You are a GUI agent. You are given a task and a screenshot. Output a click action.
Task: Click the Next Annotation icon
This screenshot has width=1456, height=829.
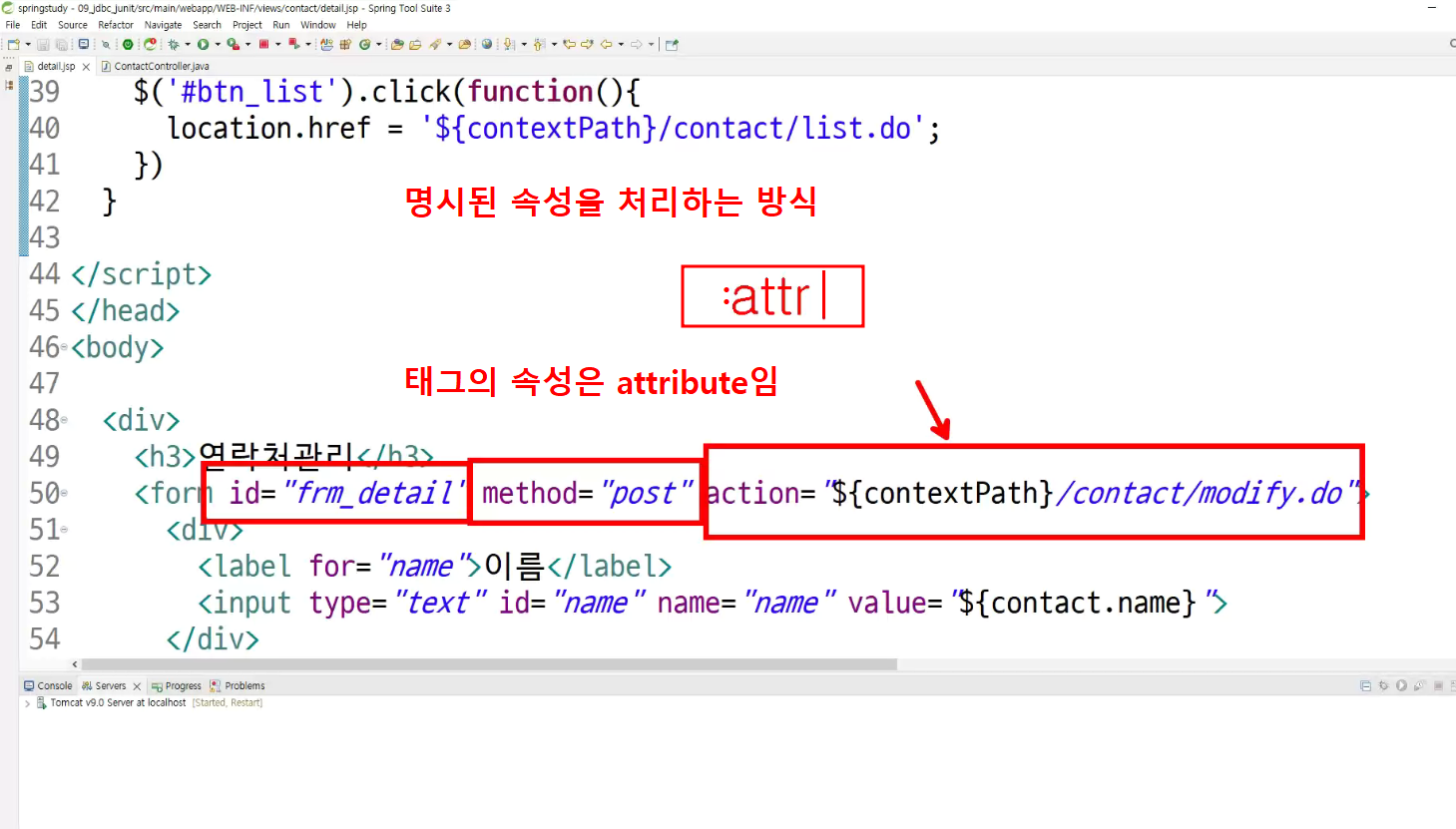click(509, 44)
